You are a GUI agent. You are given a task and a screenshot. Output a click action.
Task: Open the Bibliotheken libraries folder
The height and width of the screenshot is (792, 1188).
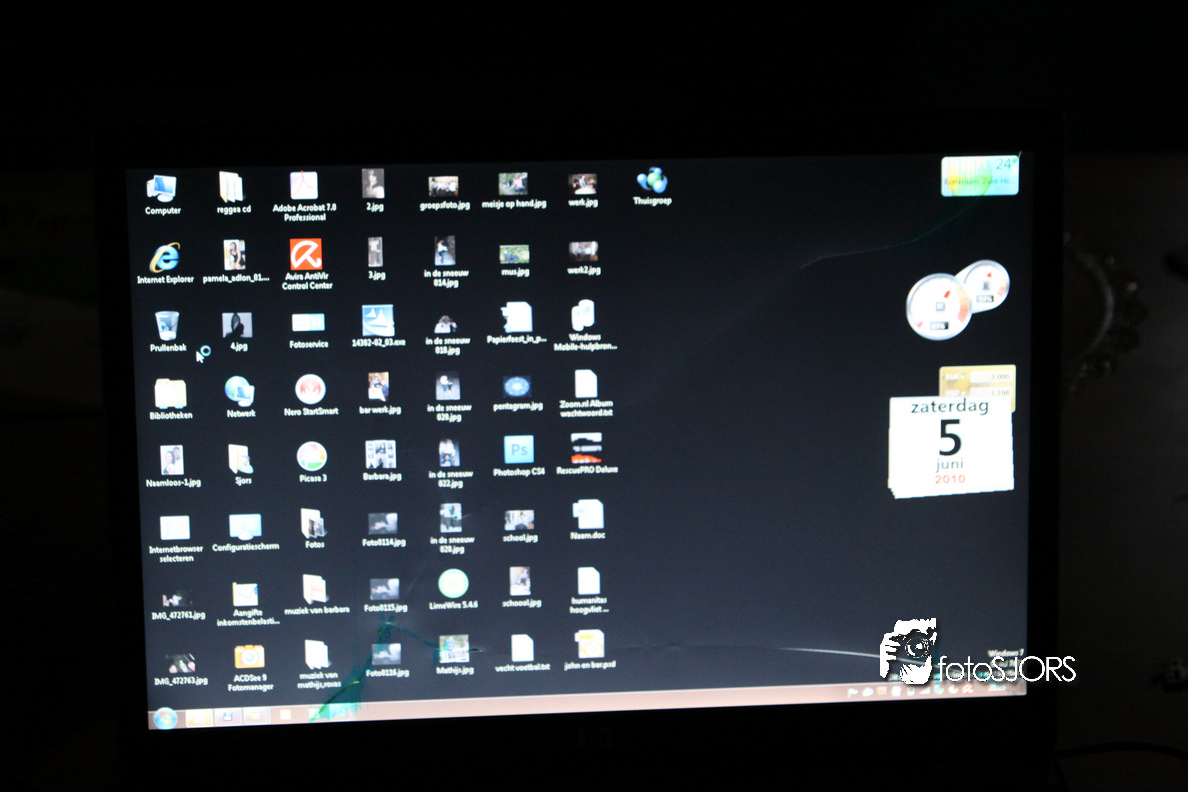[x=170, y=393]
